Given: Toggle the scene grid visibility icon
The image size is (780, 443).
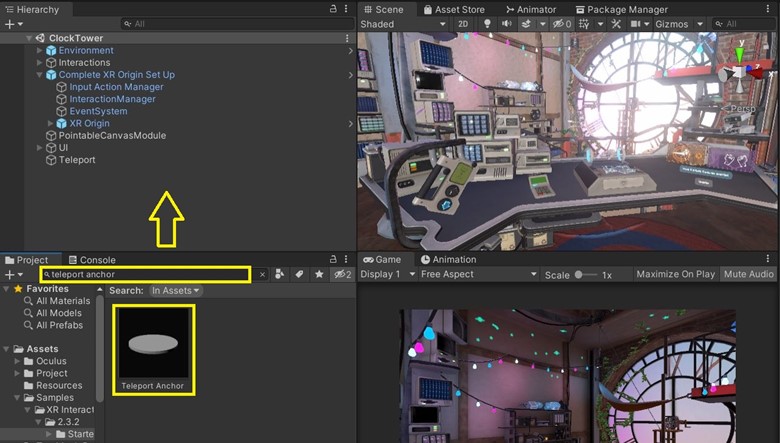Looking at the screenshot, I should point(584,24).
